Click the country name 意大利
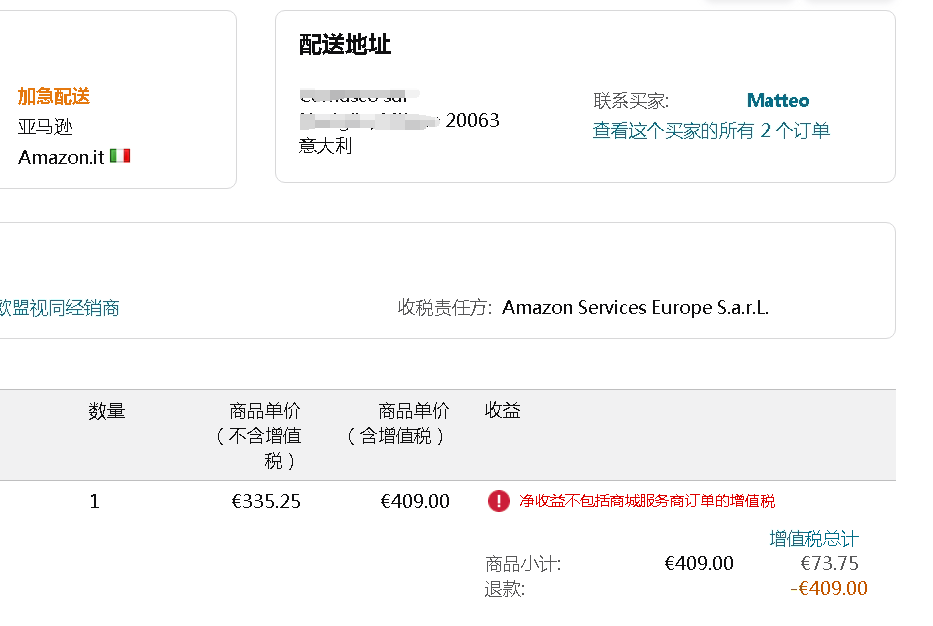 pos(325,146)
